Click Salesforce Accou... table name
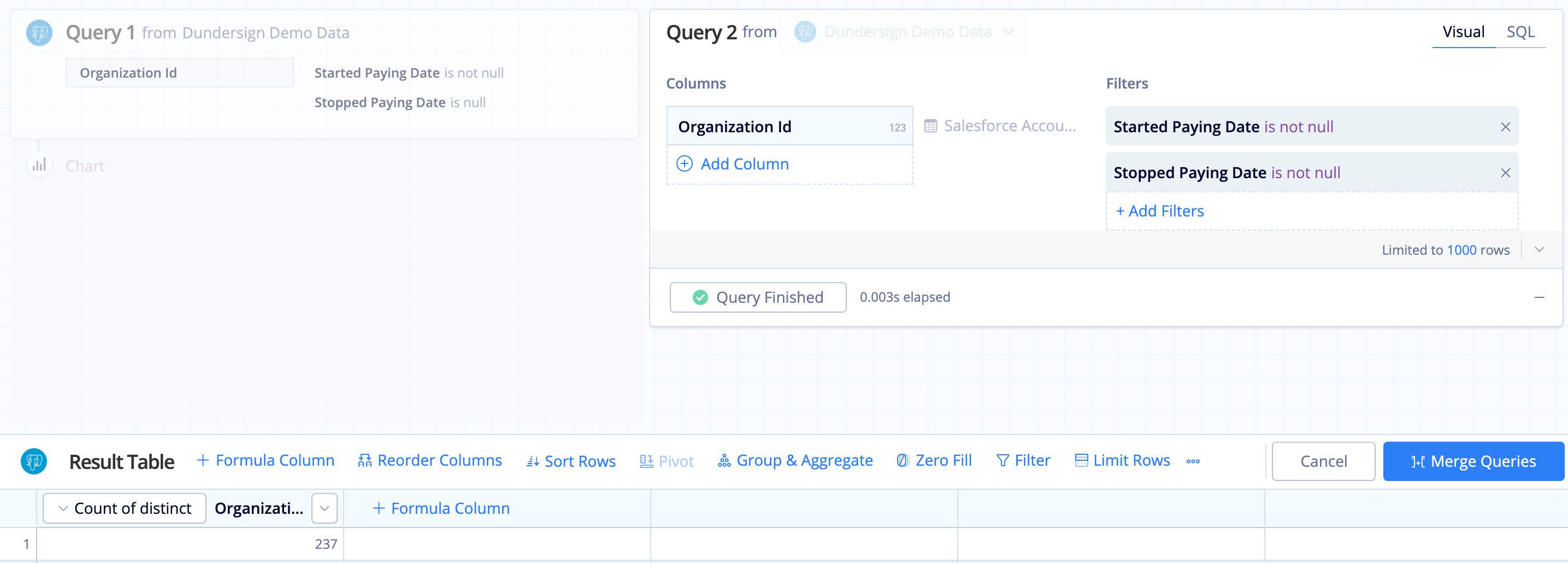The image size is (1568, 563). [1009, 126]
